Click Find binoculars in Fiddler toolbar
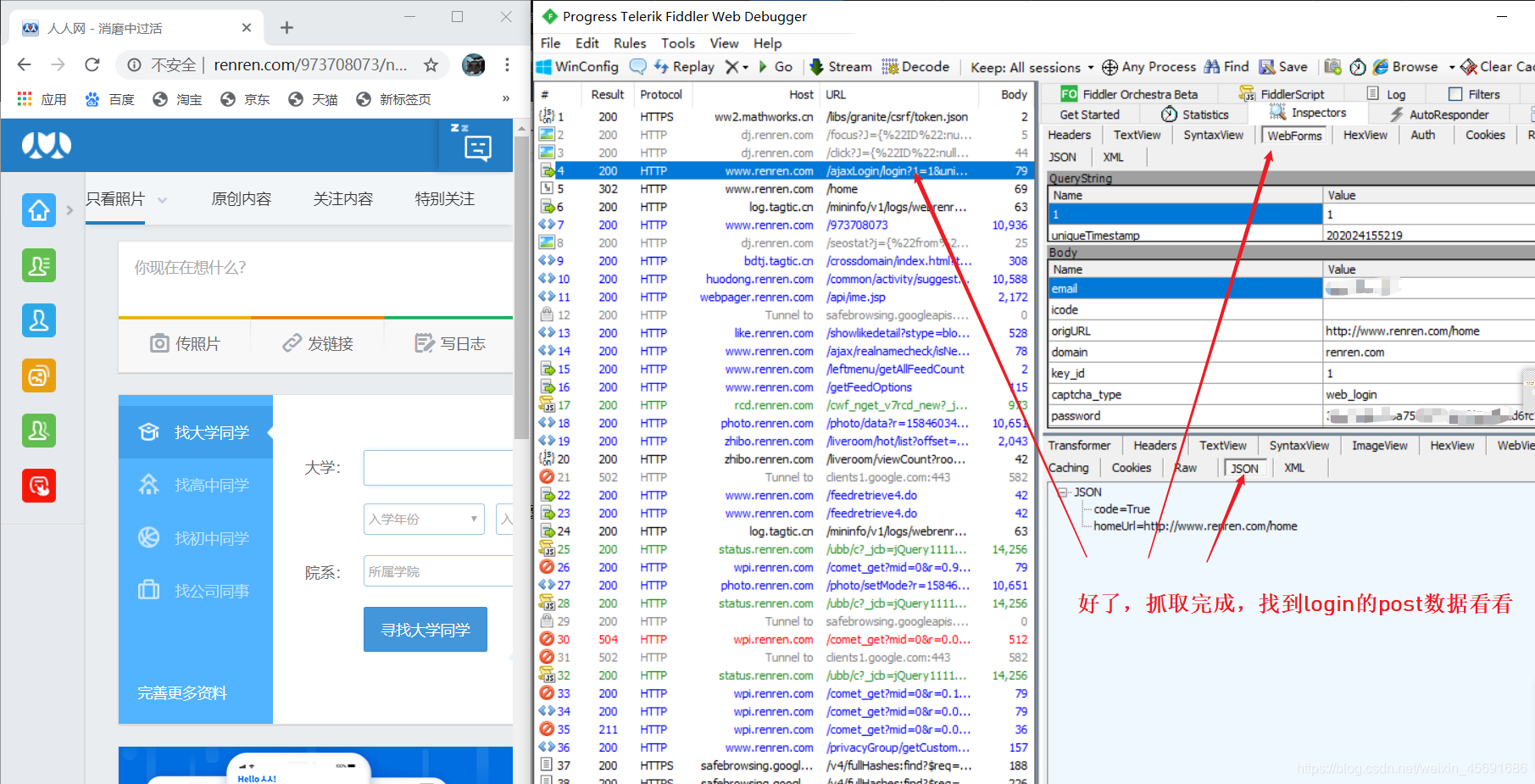Viewport: 1535px width, 784px height. click(x=1226, y=67)
